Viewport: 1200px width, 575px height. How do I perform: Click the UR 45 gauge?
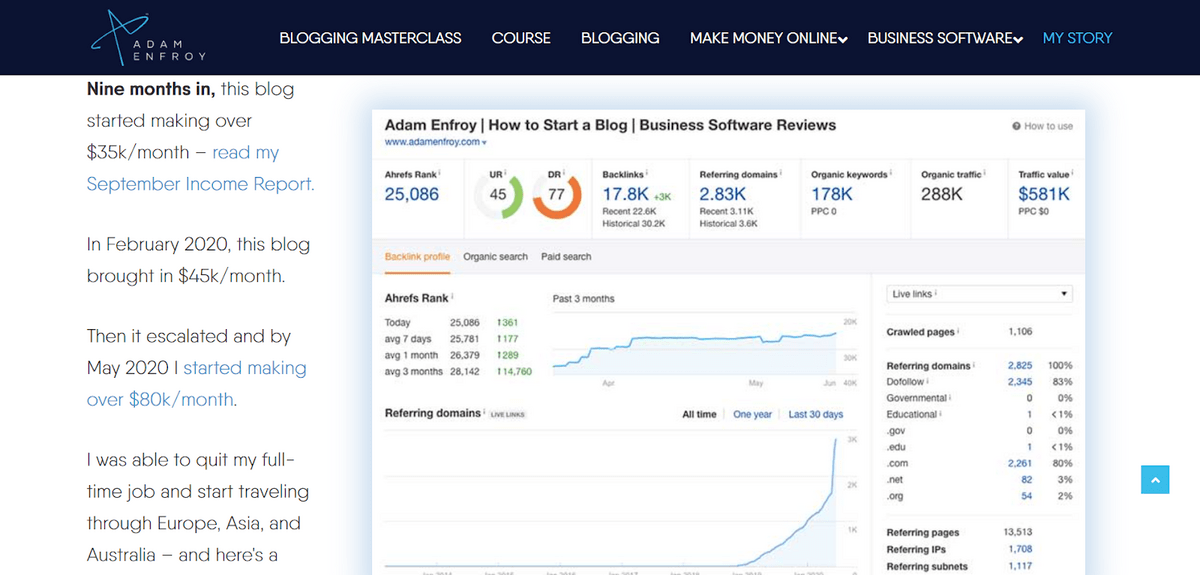coord(497,195)
